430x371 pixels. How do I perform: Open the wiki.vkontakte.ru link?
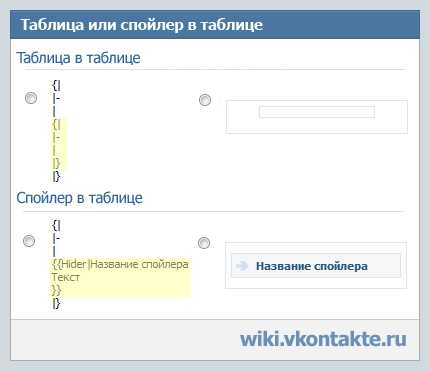323,339
